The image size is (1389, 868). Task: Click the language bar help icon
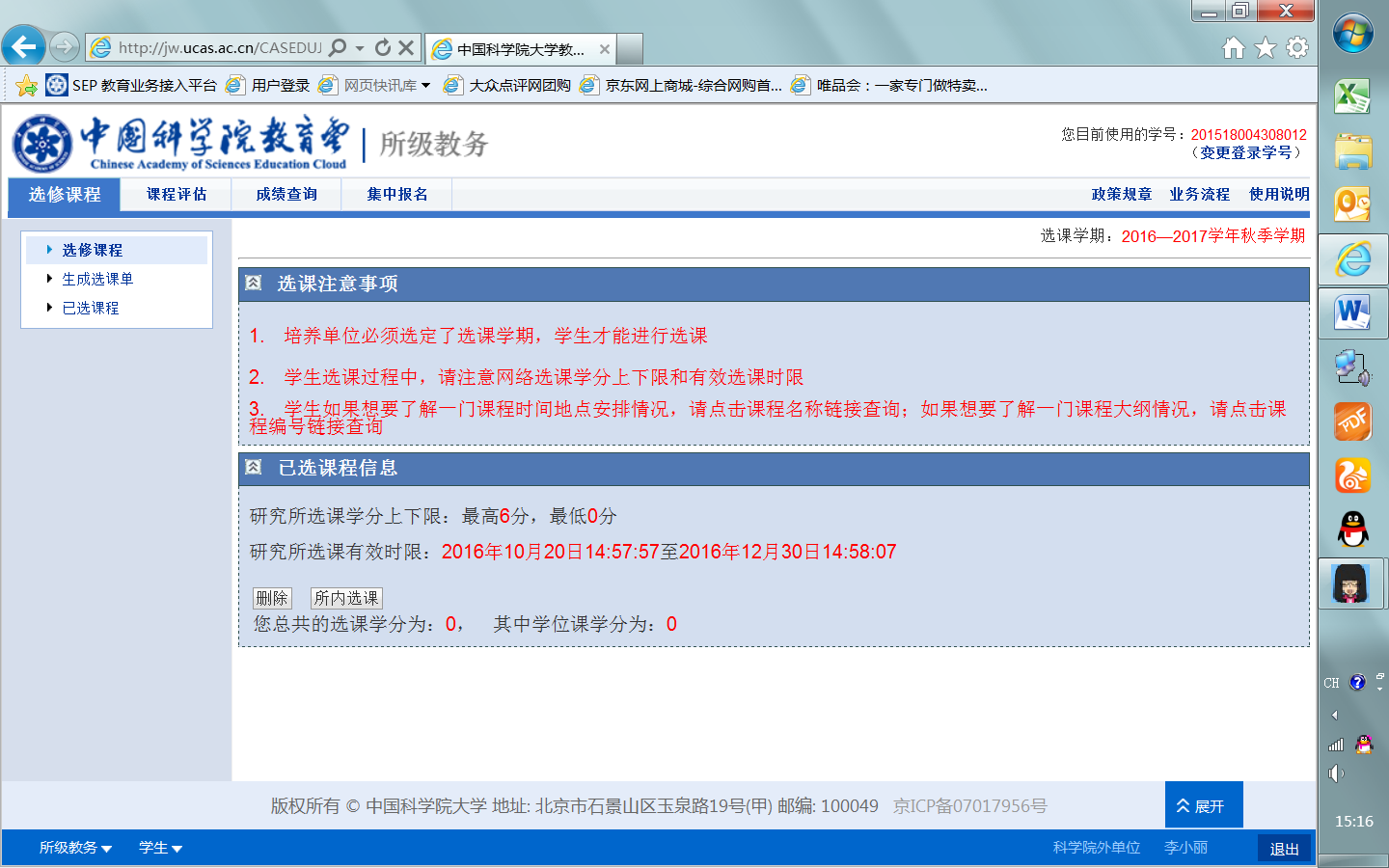click(x=1357, y=683)
